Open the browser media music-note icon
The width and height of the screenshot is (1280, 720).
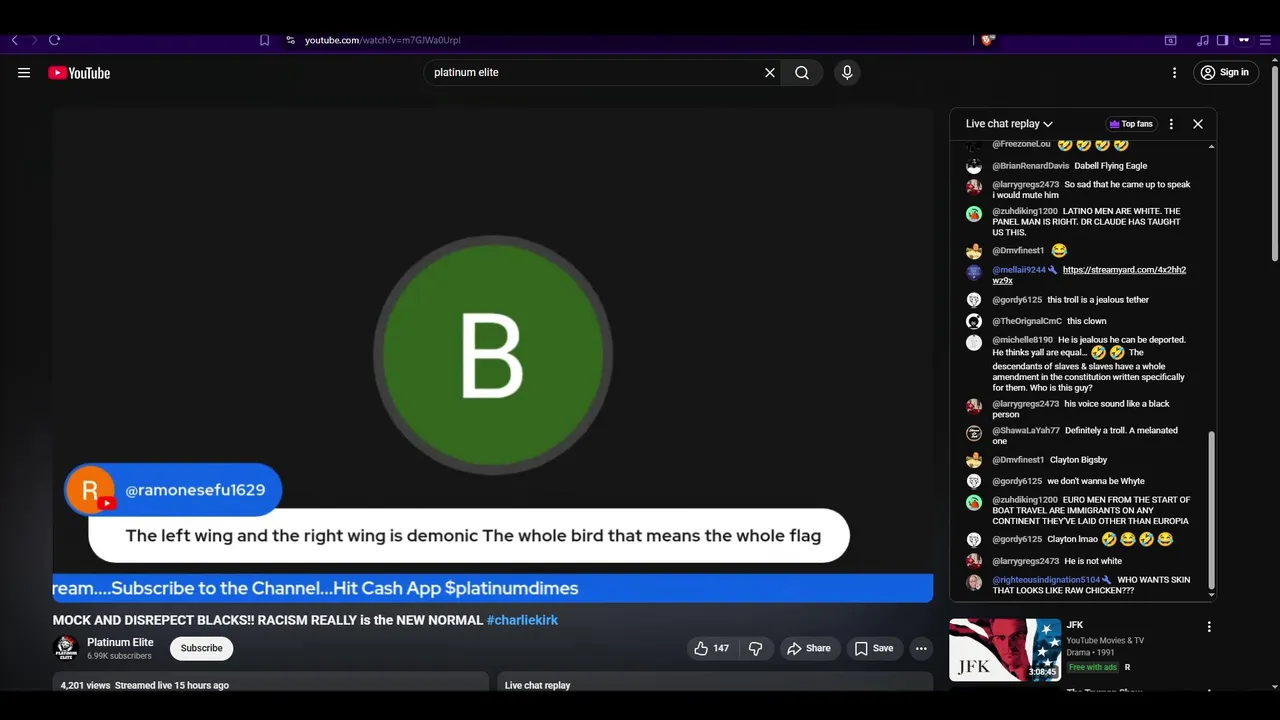[x=1202, y=40]
